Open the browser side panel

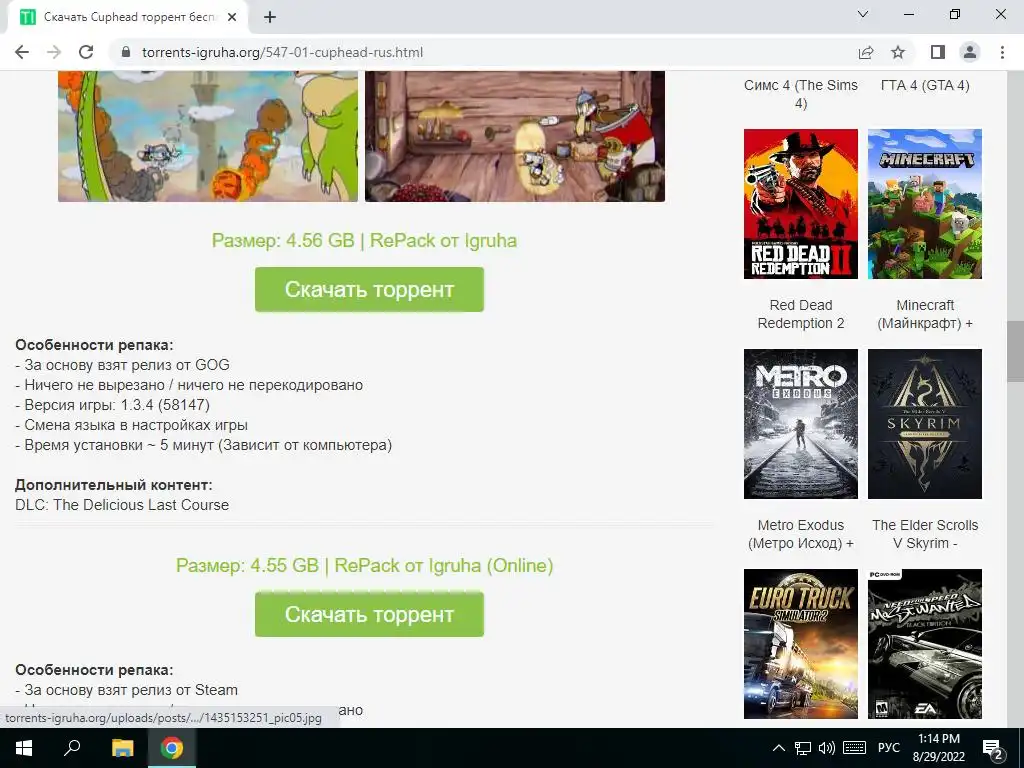pos(938,52)
